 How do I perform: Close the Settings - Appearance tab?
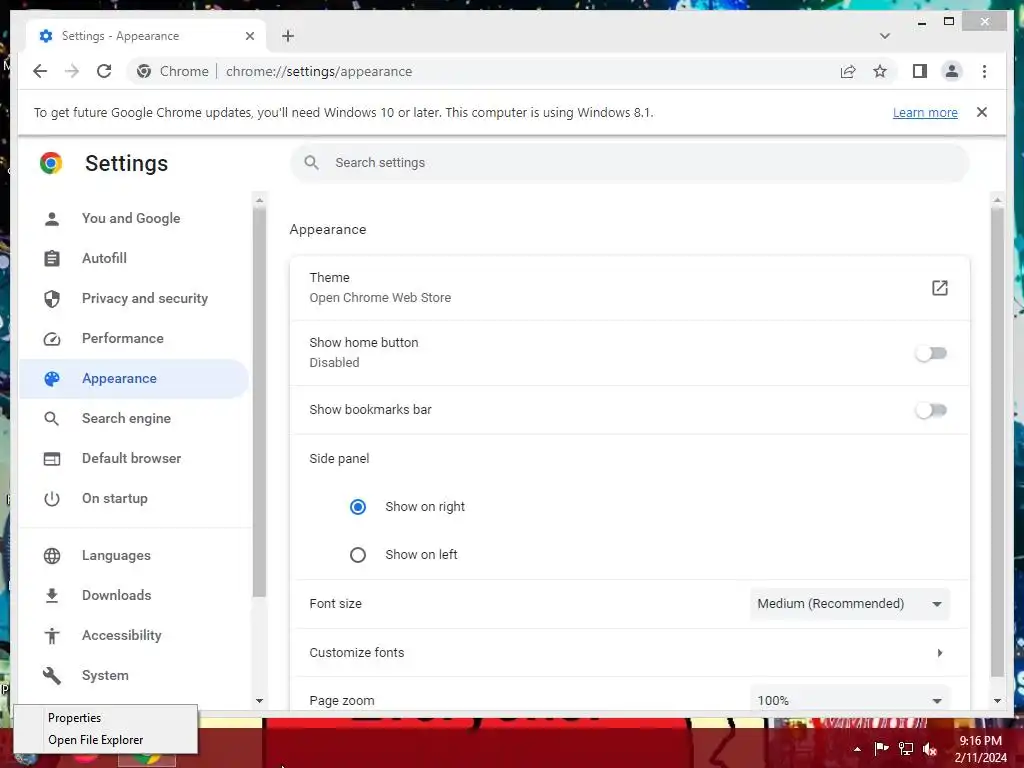(x=249, y=36)
